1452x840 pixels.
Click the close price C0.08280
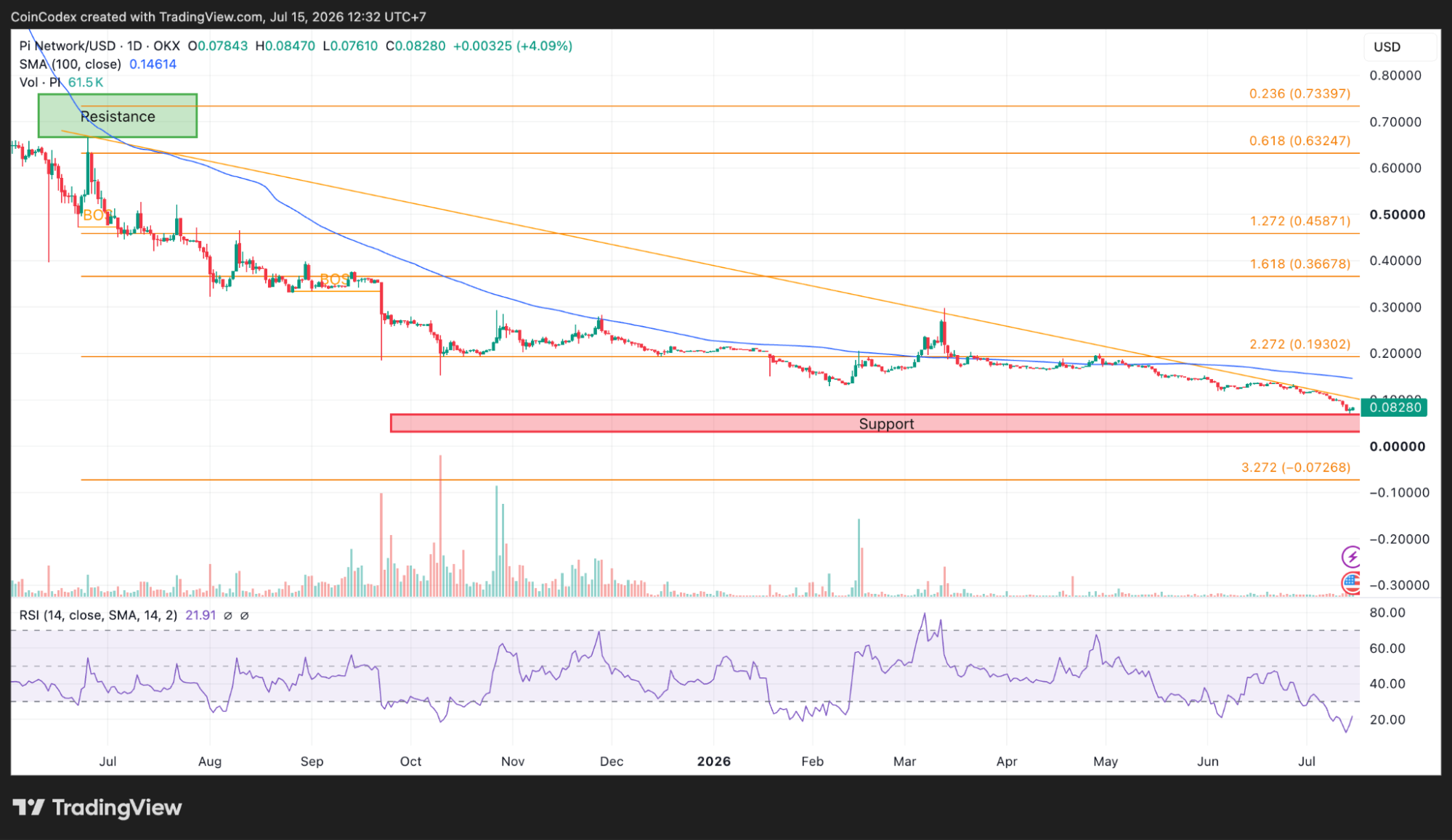[x=415, y=46]
